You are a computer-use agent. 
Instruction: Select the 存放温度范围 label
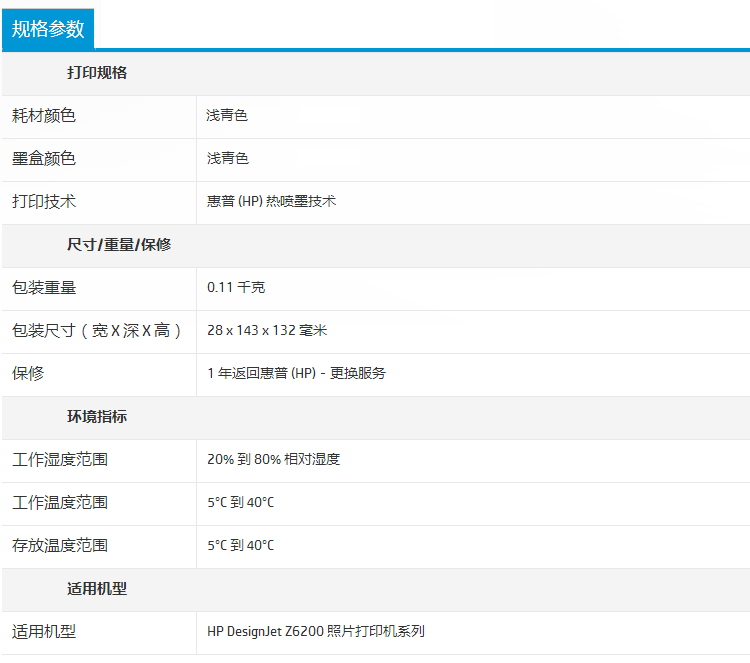coord(60,546)
